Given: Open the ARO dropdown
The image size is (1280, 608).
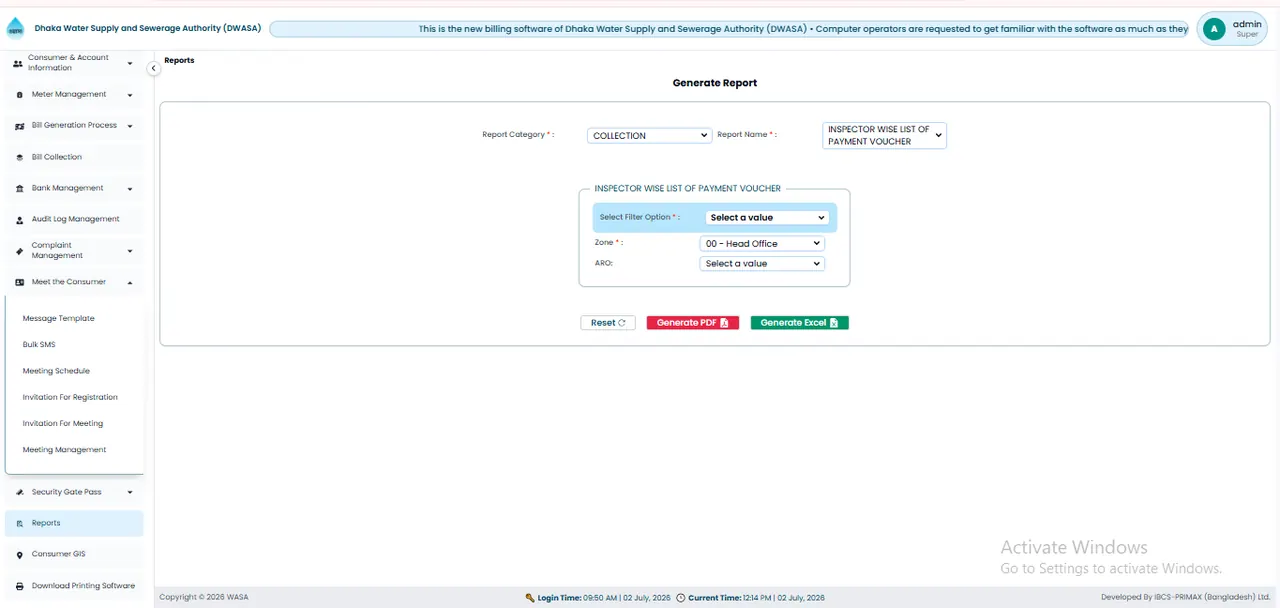Looking at the screenshot, I should pos(762,264).
